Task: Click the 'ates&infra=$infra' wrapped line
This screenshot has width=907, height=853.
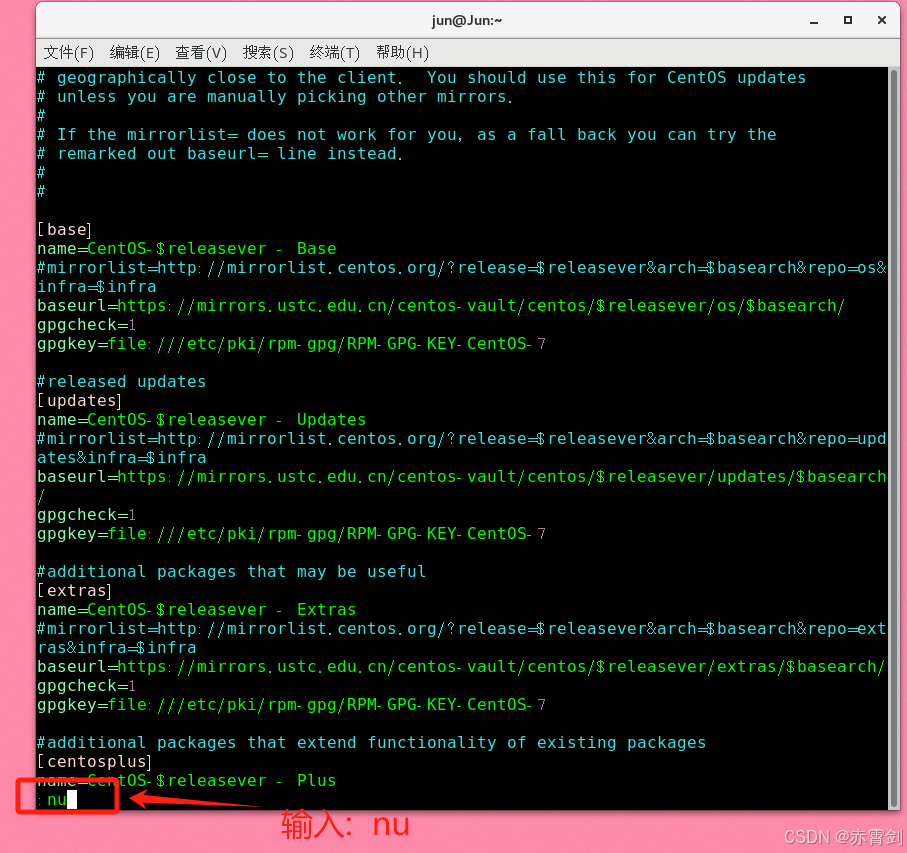Action: tap(121, 457)
